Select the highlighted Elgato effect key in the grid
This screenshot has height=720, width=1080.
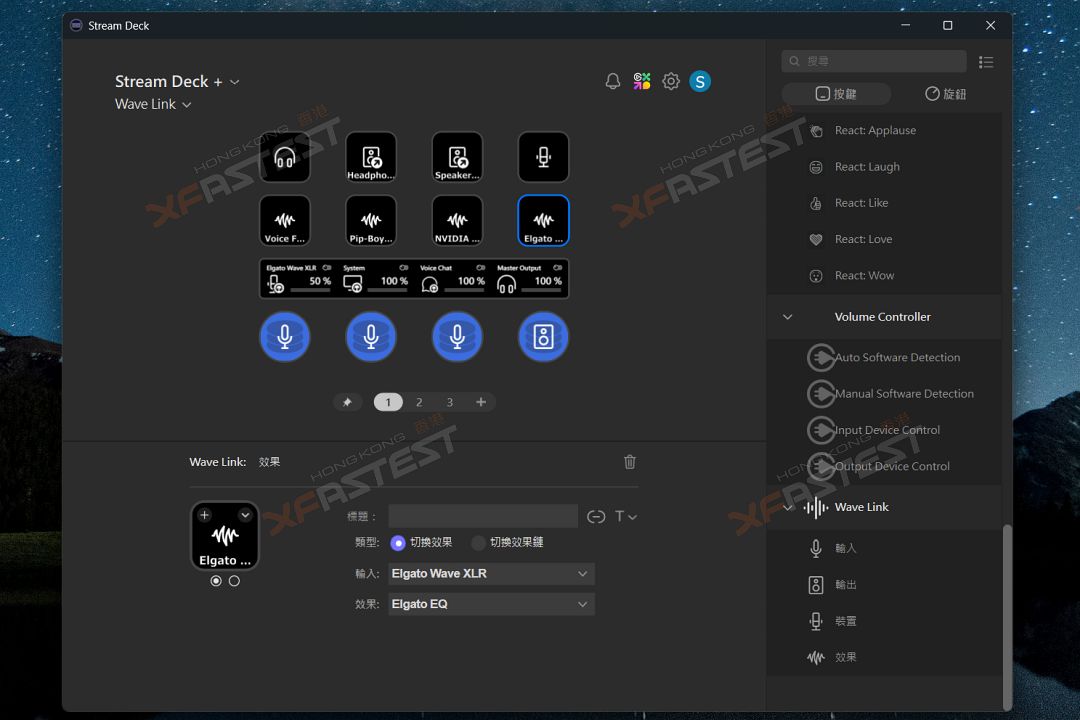pyautogui.click(x=543, y=220)
